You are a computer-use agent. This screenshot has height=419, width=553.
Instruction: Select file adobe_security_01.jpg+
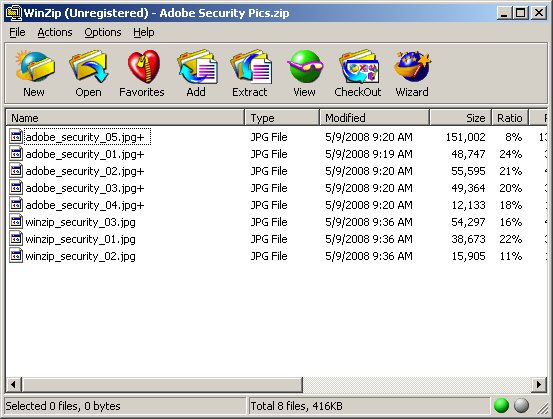pyautogui.click(x=85, y=154)
